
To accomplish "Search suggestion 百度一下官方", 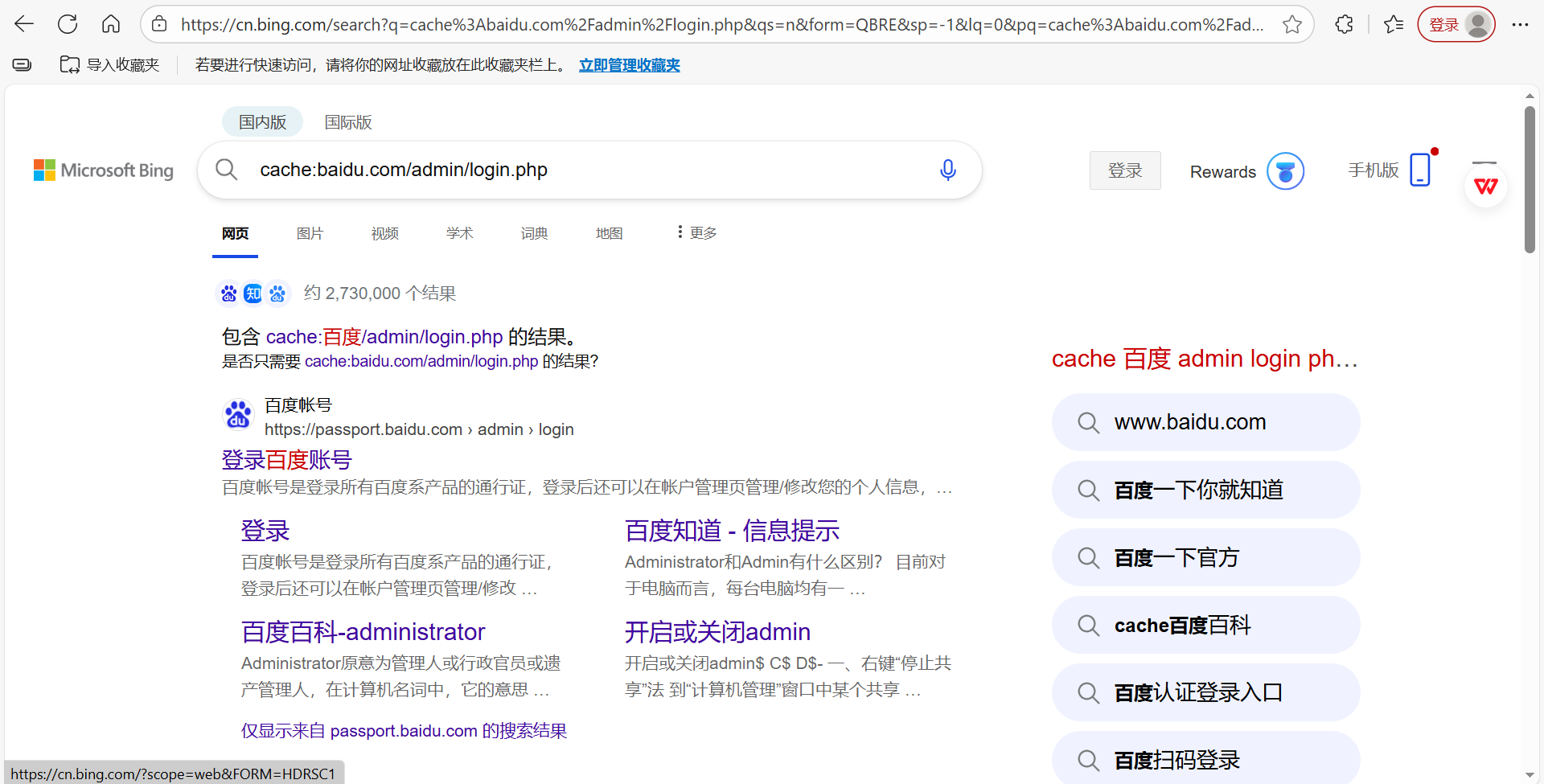I will click(1205, 557).
